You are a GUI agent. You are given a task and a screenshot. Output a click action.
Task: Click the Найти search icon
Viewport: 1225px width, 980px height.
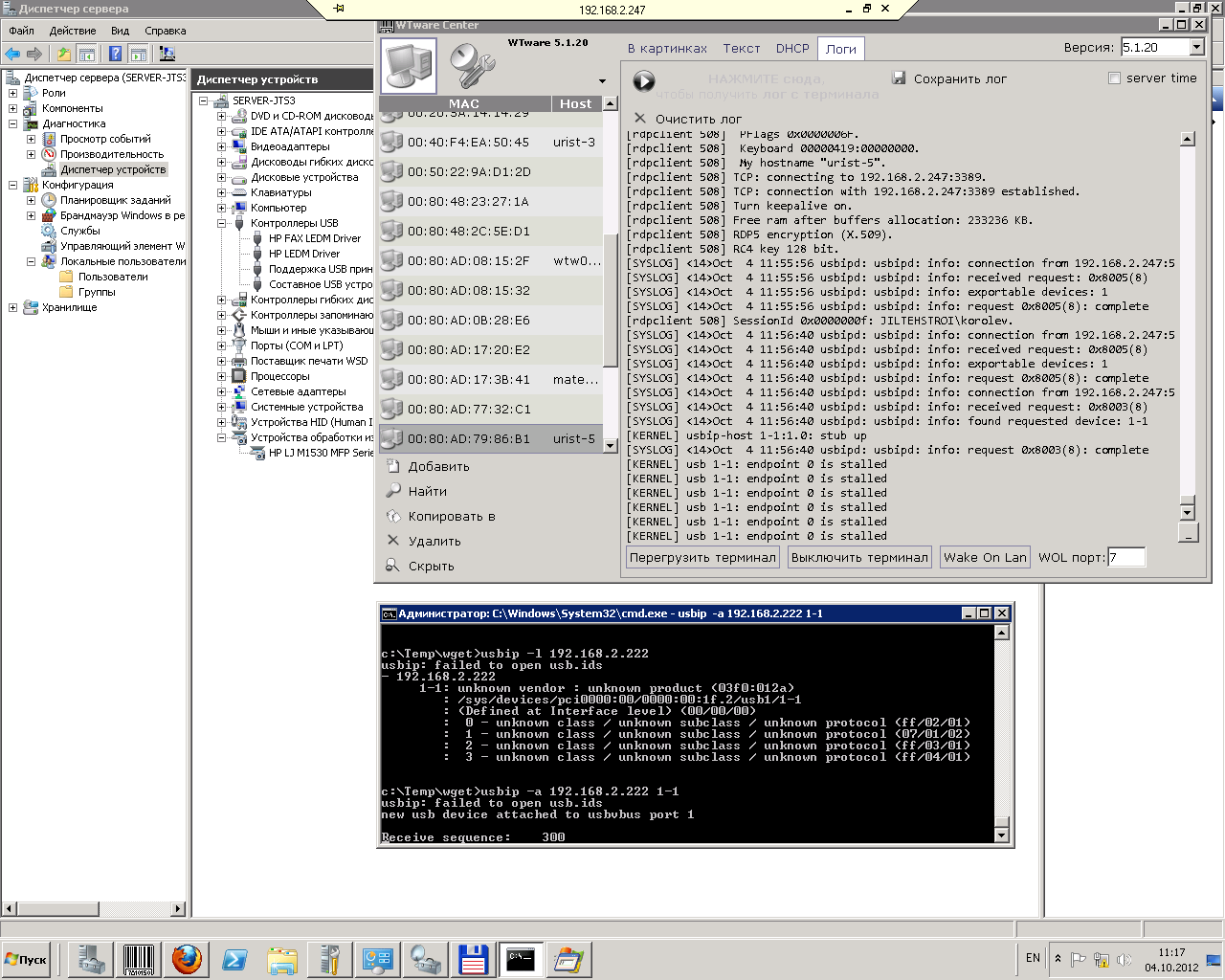coord(392,491)
